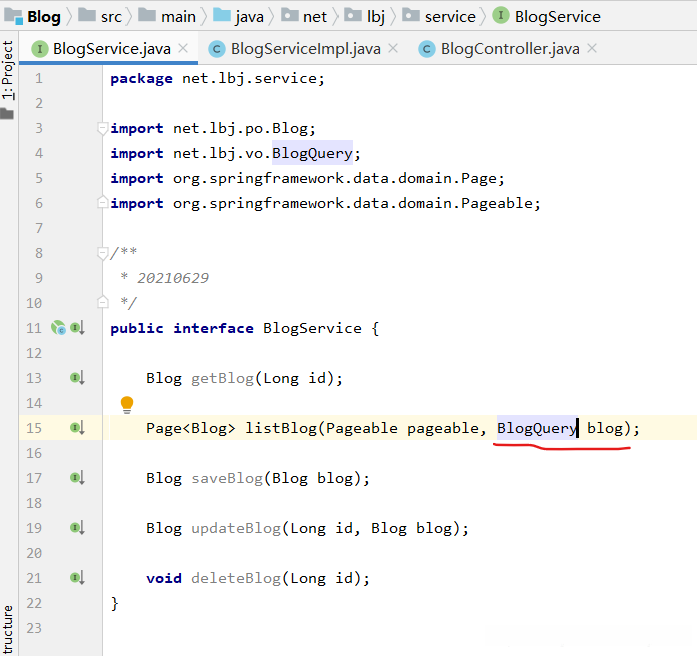Close the BlogService.java tab

pos(183,48)
